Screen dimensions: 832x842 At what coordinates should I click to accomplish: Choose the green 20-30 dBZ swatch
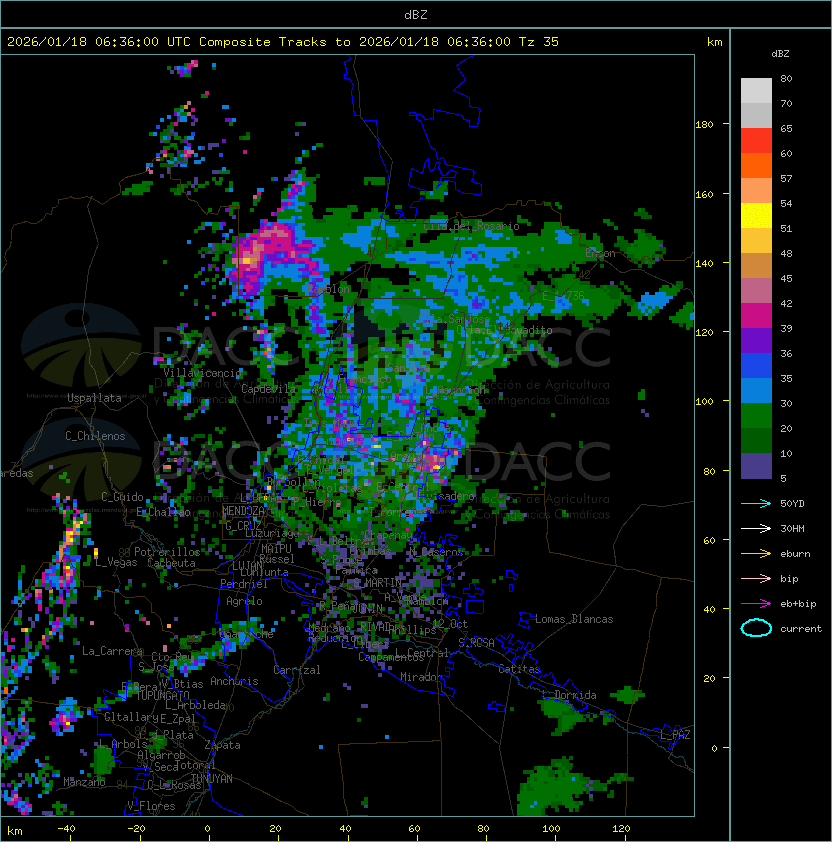(756, 416)
